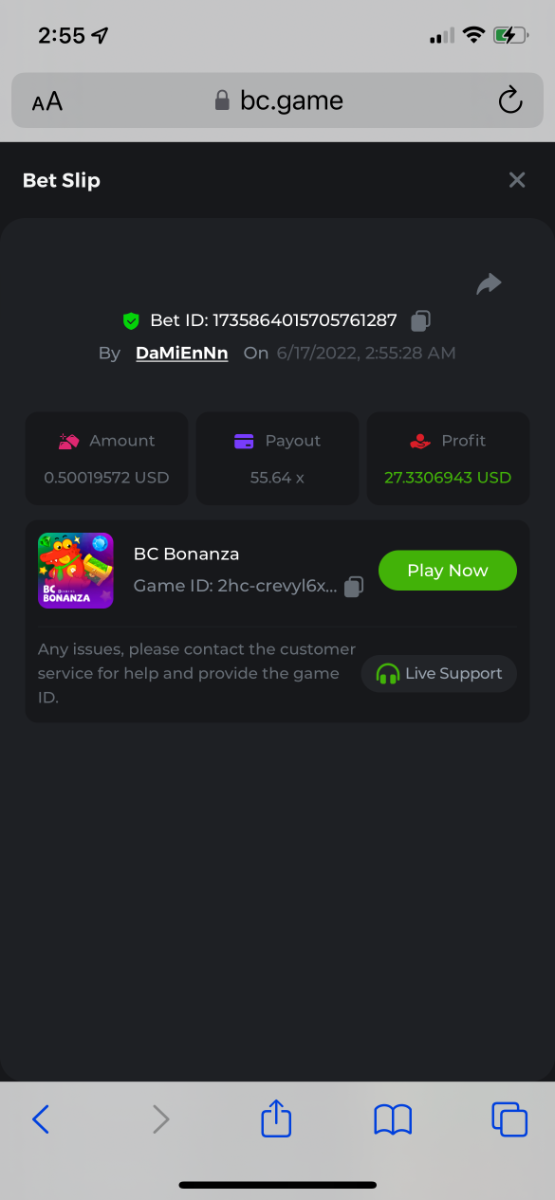Open the BC Bonanza game thumbnail
The width and height of the screenshot is (555, 1200).
76,570
